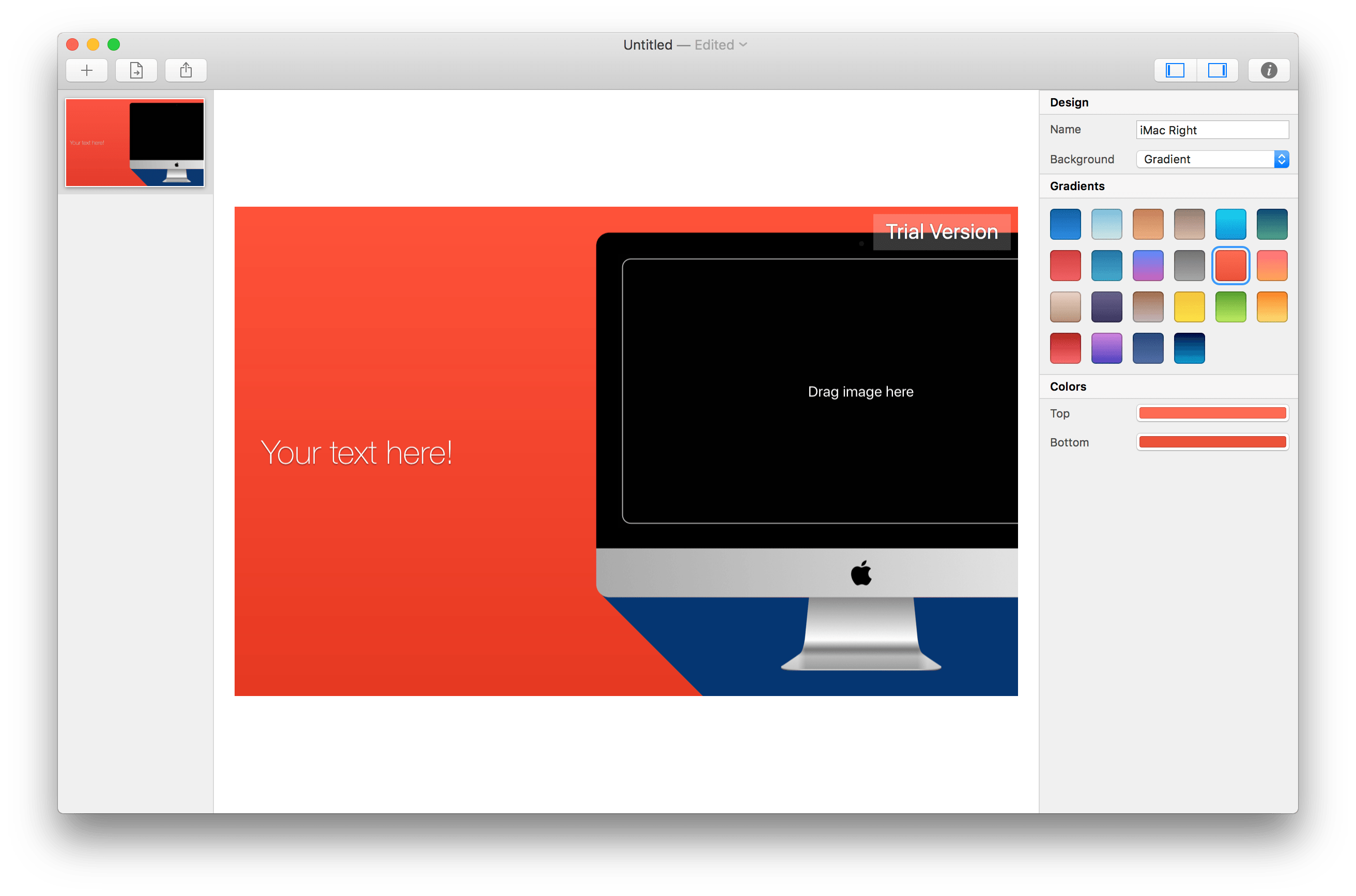Open the Background Gradient dropdown
This screenshot has height=896, width=1356.
click(1212, 160)
